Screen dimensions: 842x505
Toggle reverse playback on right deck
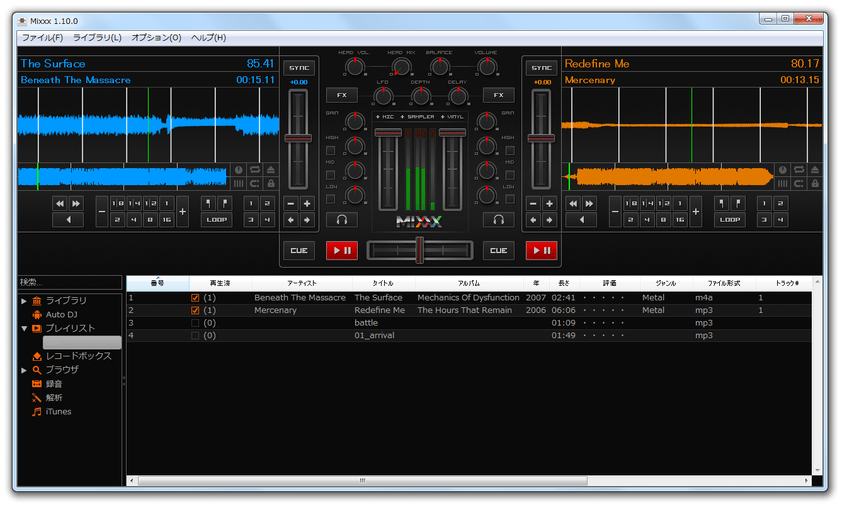(582, 220)
